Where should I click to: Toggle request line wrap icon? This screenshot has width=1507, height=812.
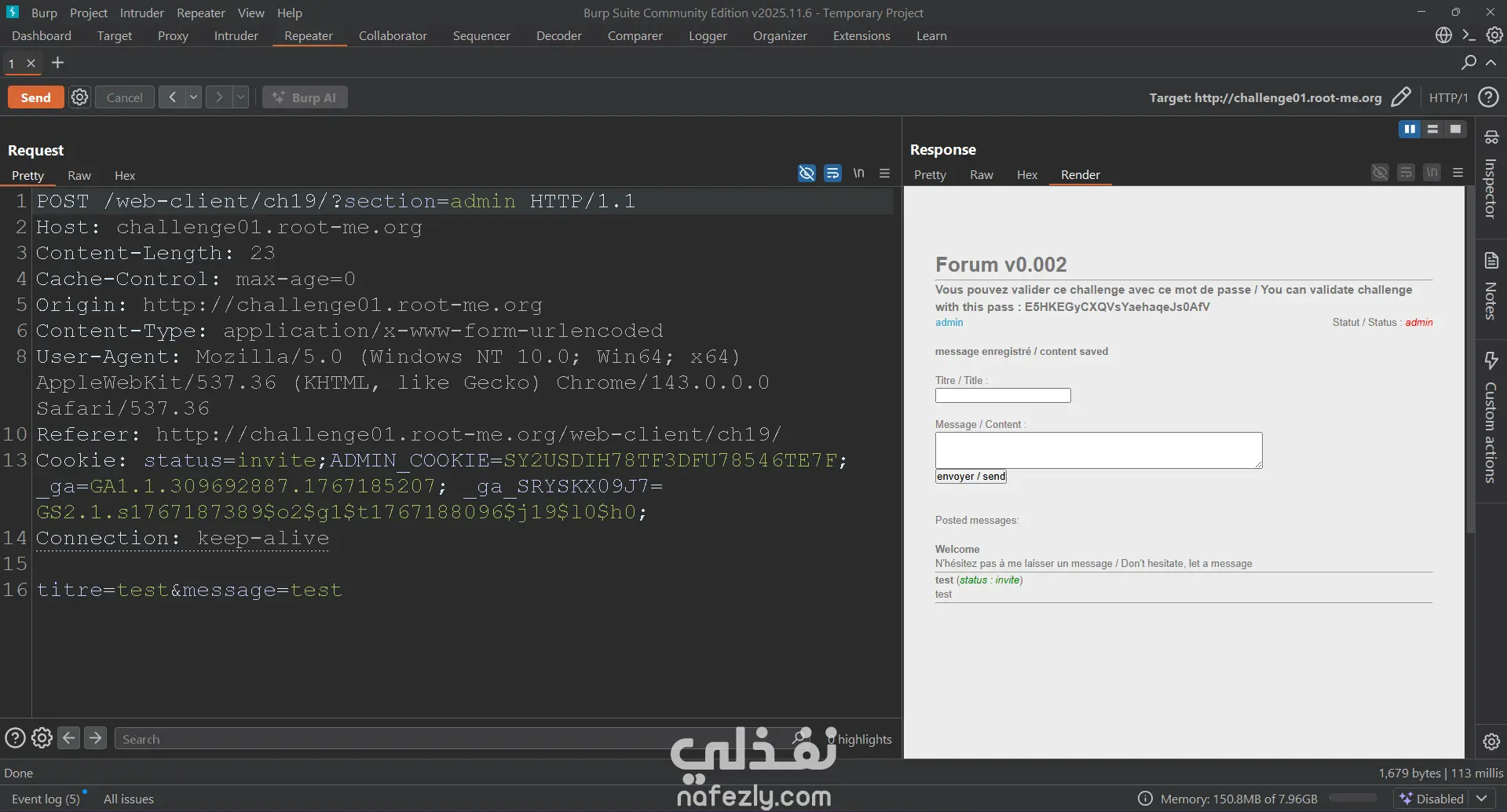(832, 173)
